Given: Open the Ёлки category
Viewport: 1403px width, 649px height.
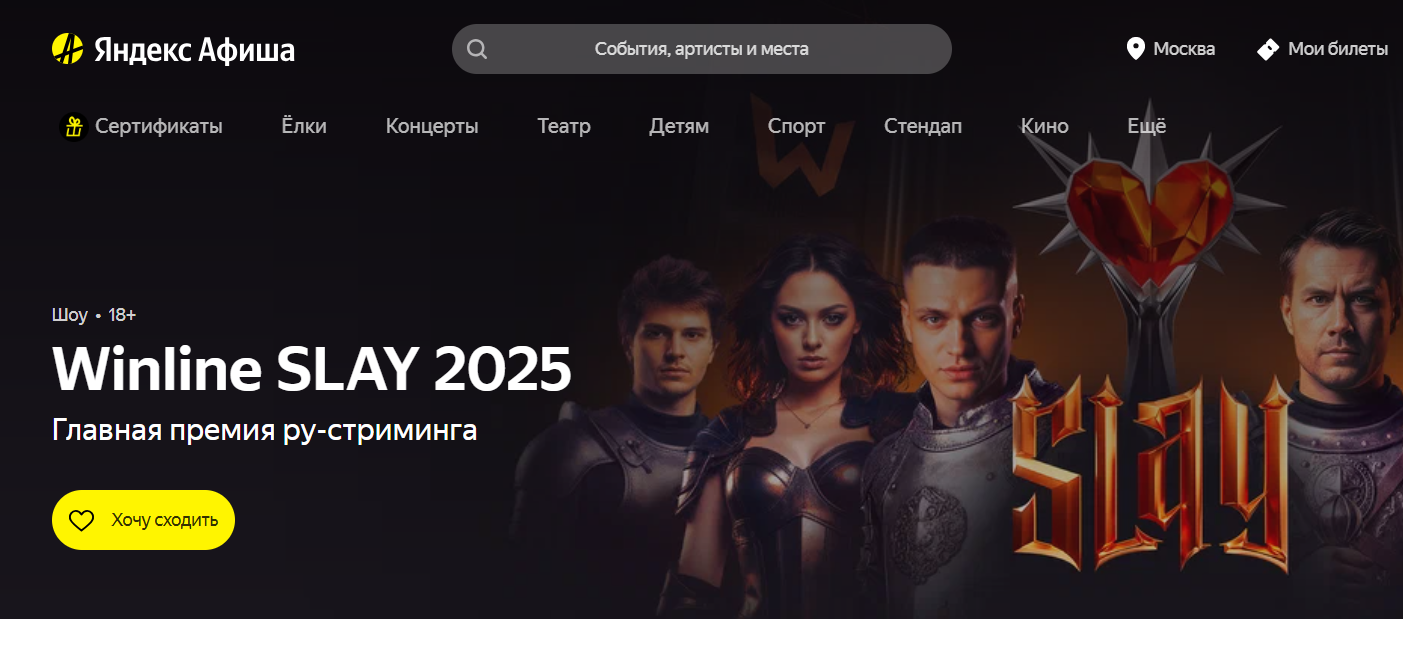Looking at the screenshot, I should 304,127.
